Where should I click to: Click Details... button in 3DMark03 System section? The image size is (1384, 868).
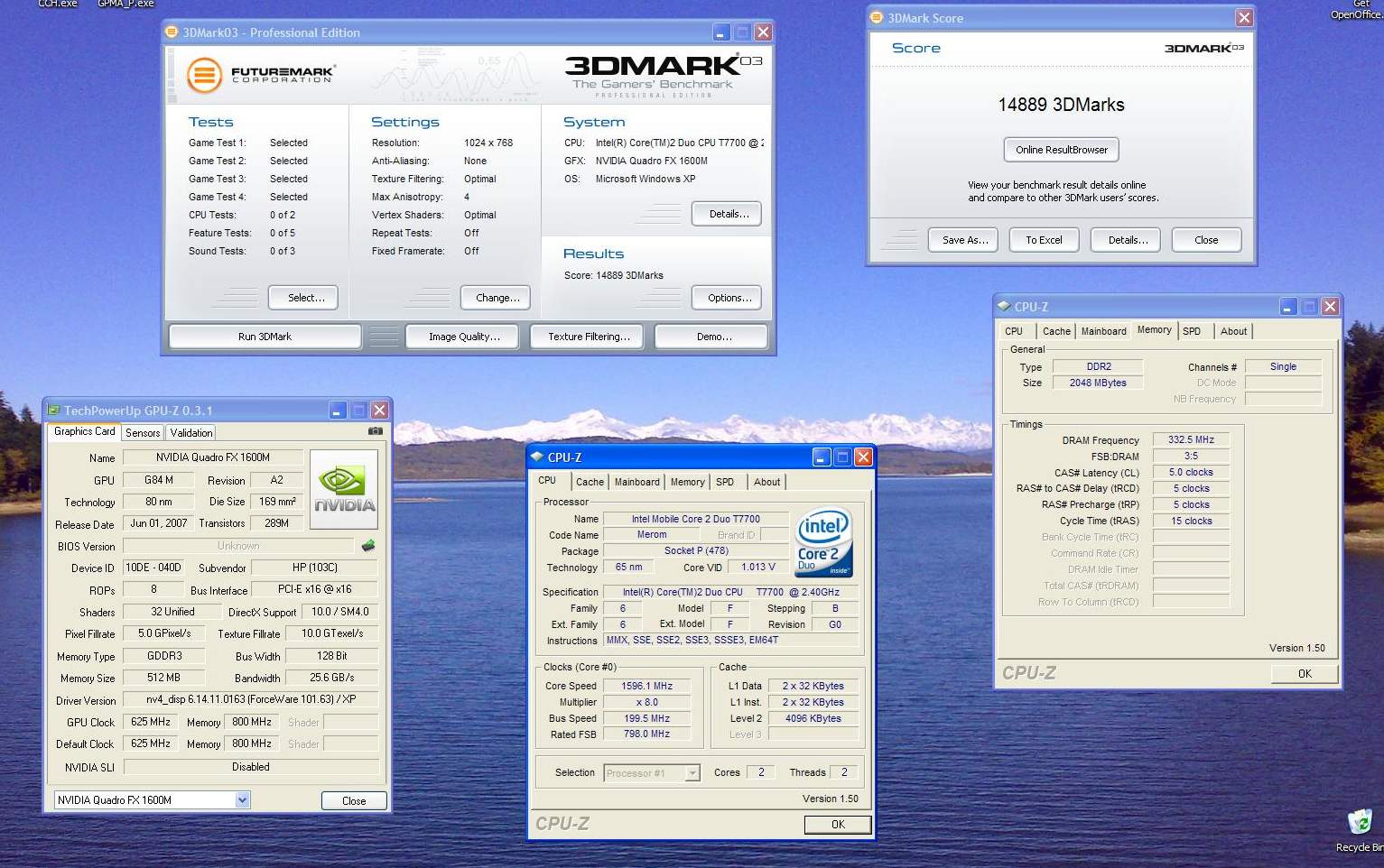[729, 214]
